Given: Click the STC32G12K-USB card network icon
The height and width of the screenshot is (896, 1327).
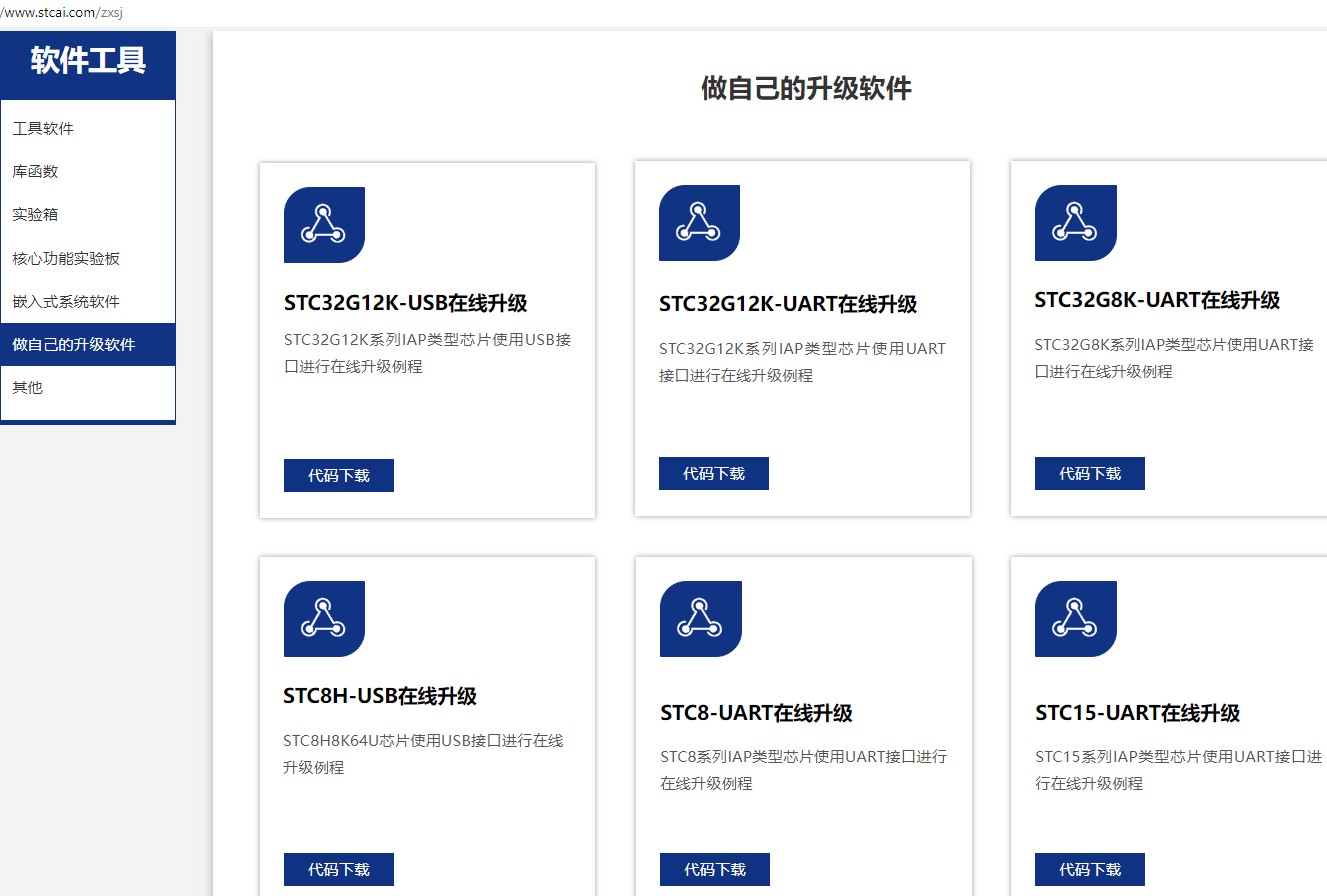Looking at the screenshot, I should click(x=324, y=225).
